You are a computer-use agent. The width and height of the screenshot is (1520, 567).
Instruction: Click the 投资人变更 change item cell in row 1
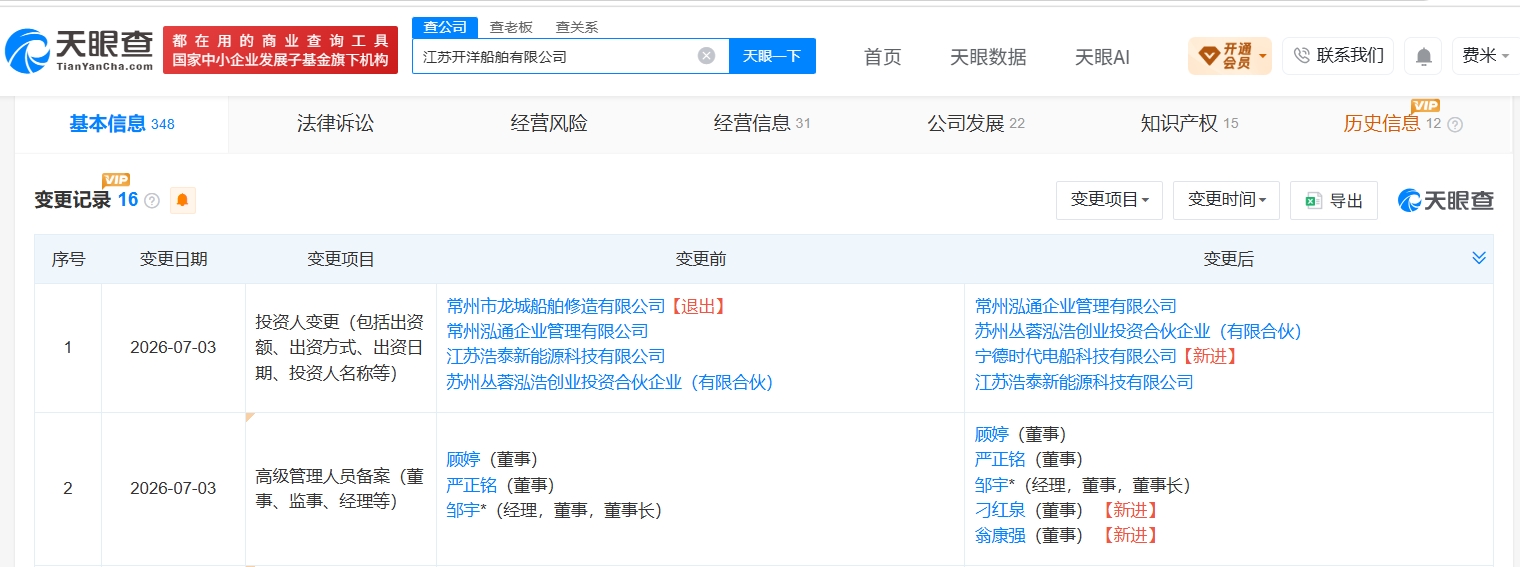tap(341, 348)
